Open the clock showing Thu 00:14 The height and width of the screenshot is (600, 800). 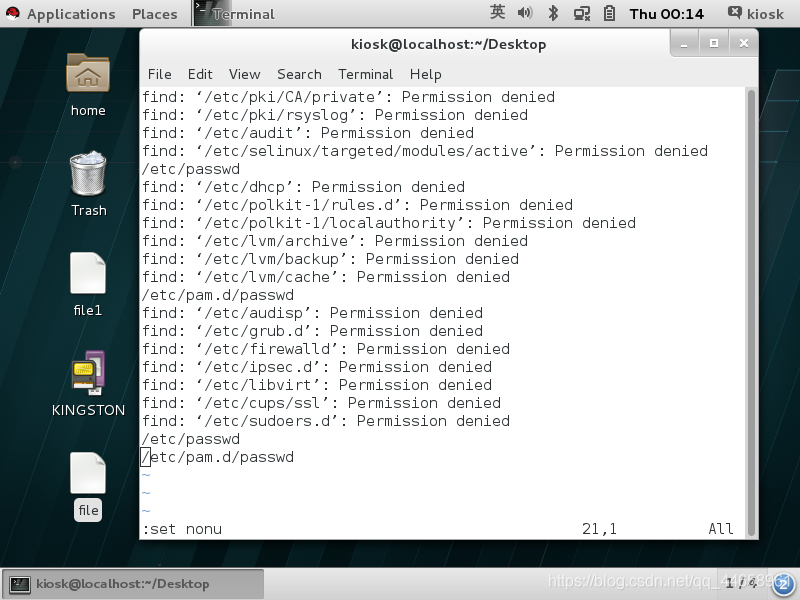coord(666,14)
